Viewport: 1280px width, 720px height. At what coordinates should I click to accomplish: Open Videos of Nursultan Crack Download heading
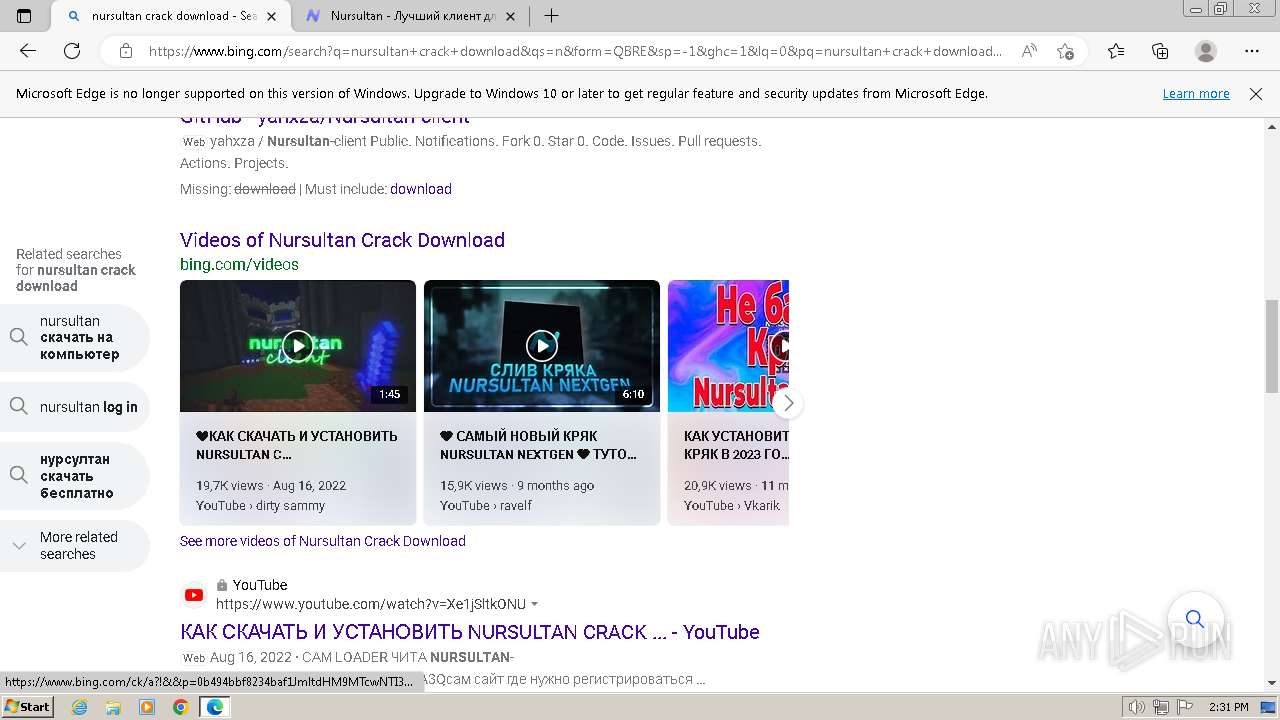(x=342, y=240)
